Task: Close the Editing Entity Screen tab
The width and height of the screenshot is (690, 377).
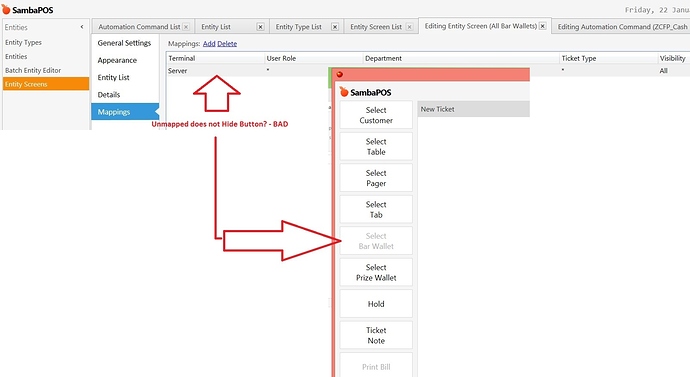Action: [543, 26]
